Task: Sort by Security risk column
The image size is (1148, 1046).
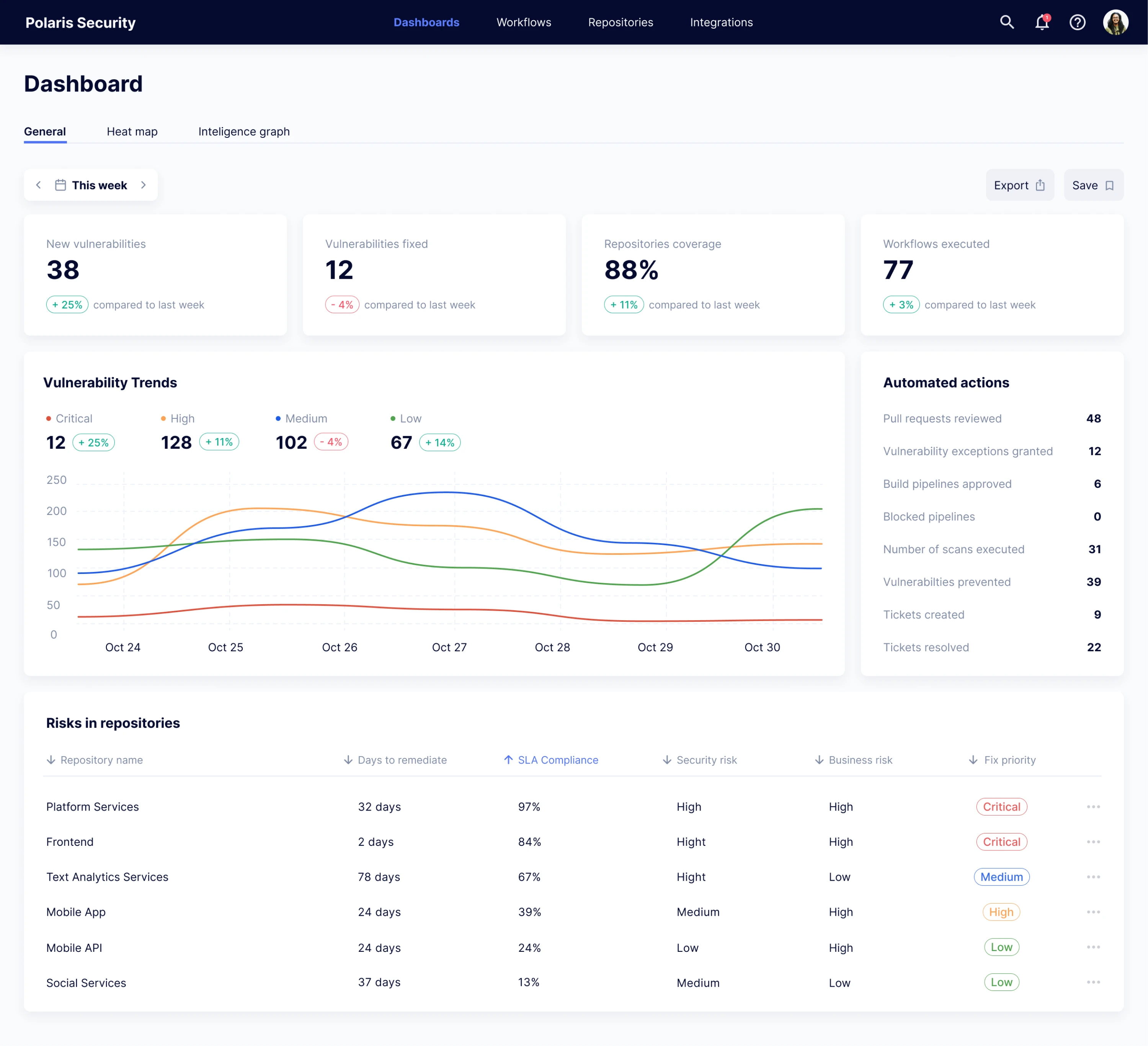Action: click(x=699, y=760)
